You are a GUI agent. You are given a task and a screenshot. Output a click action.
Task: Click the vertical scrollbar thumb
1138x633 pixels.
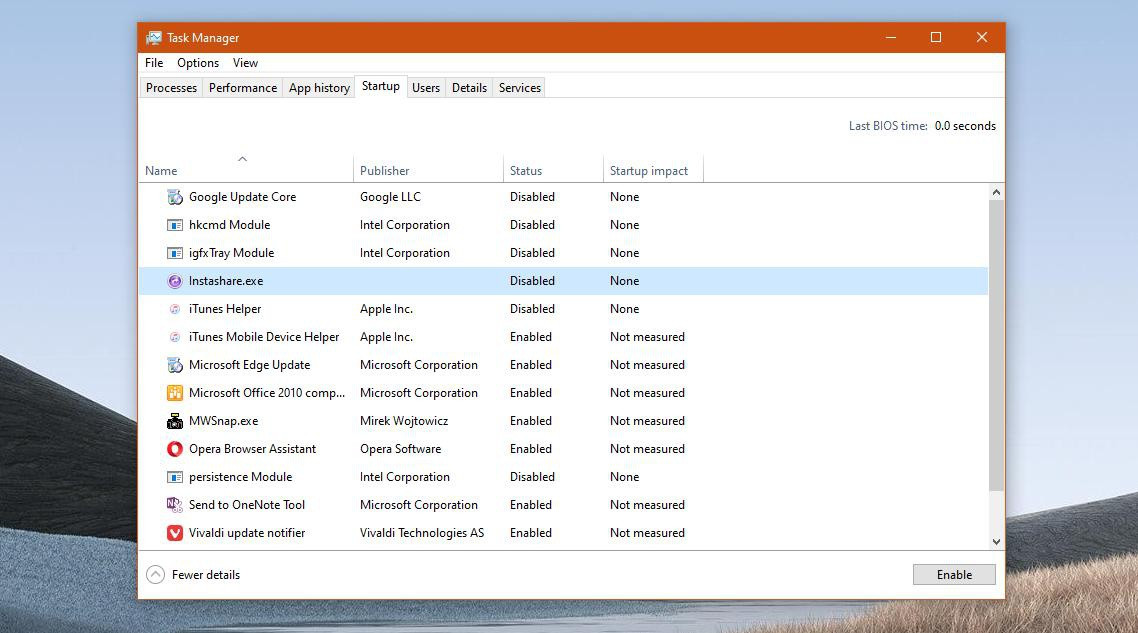pyautogui.click(x=996, y=345)
